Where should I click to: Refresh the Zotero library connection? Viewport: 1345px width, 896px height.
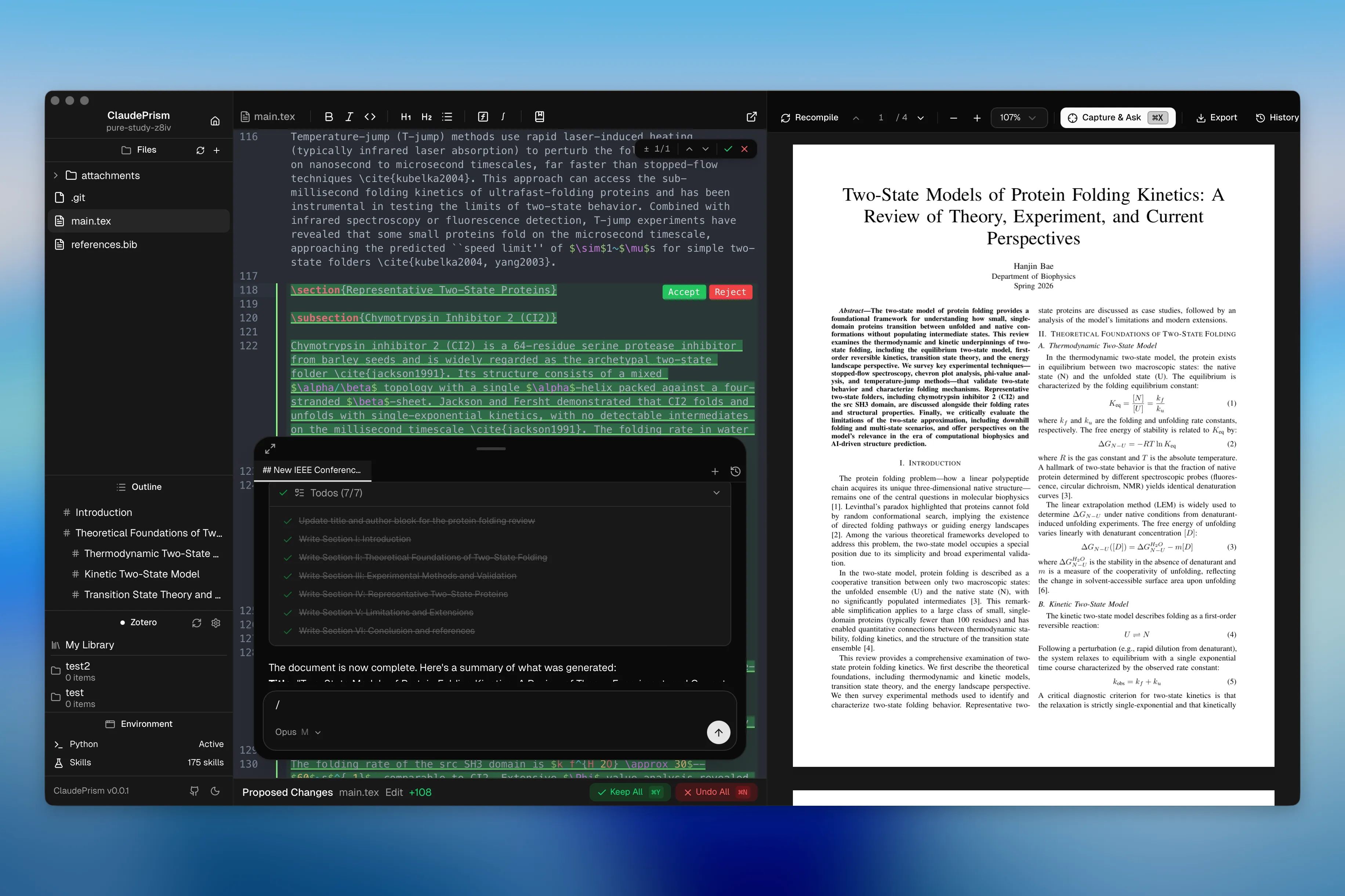(197, 622)
